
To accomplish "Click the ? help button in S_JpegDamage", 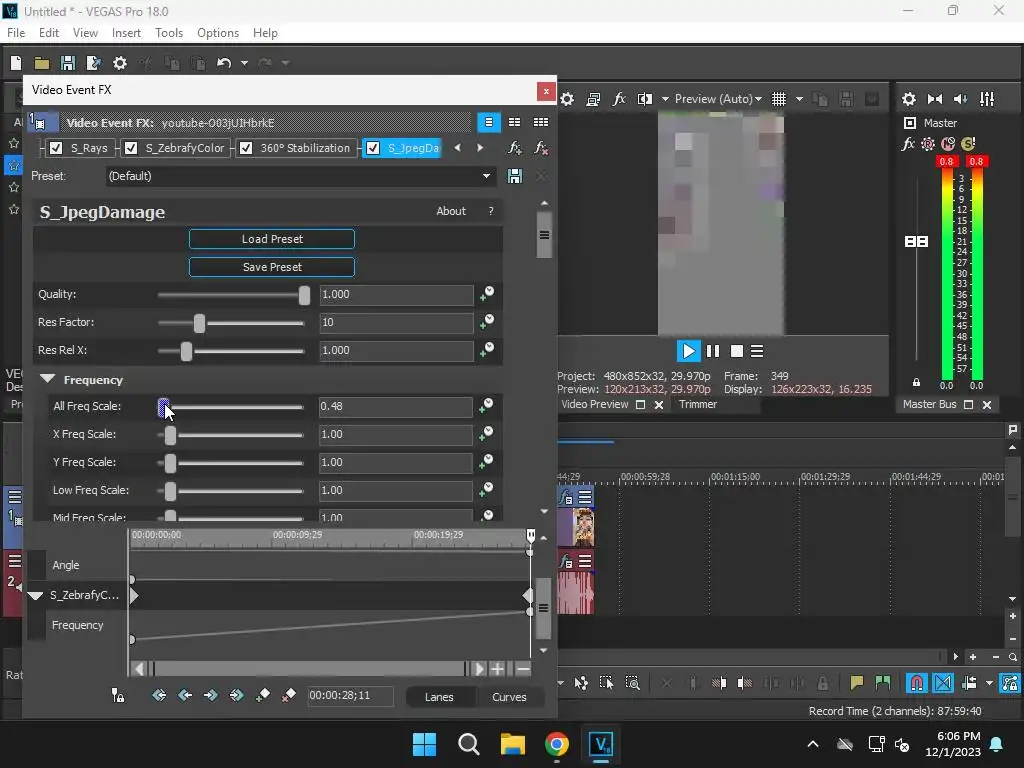I will (491, 211).
